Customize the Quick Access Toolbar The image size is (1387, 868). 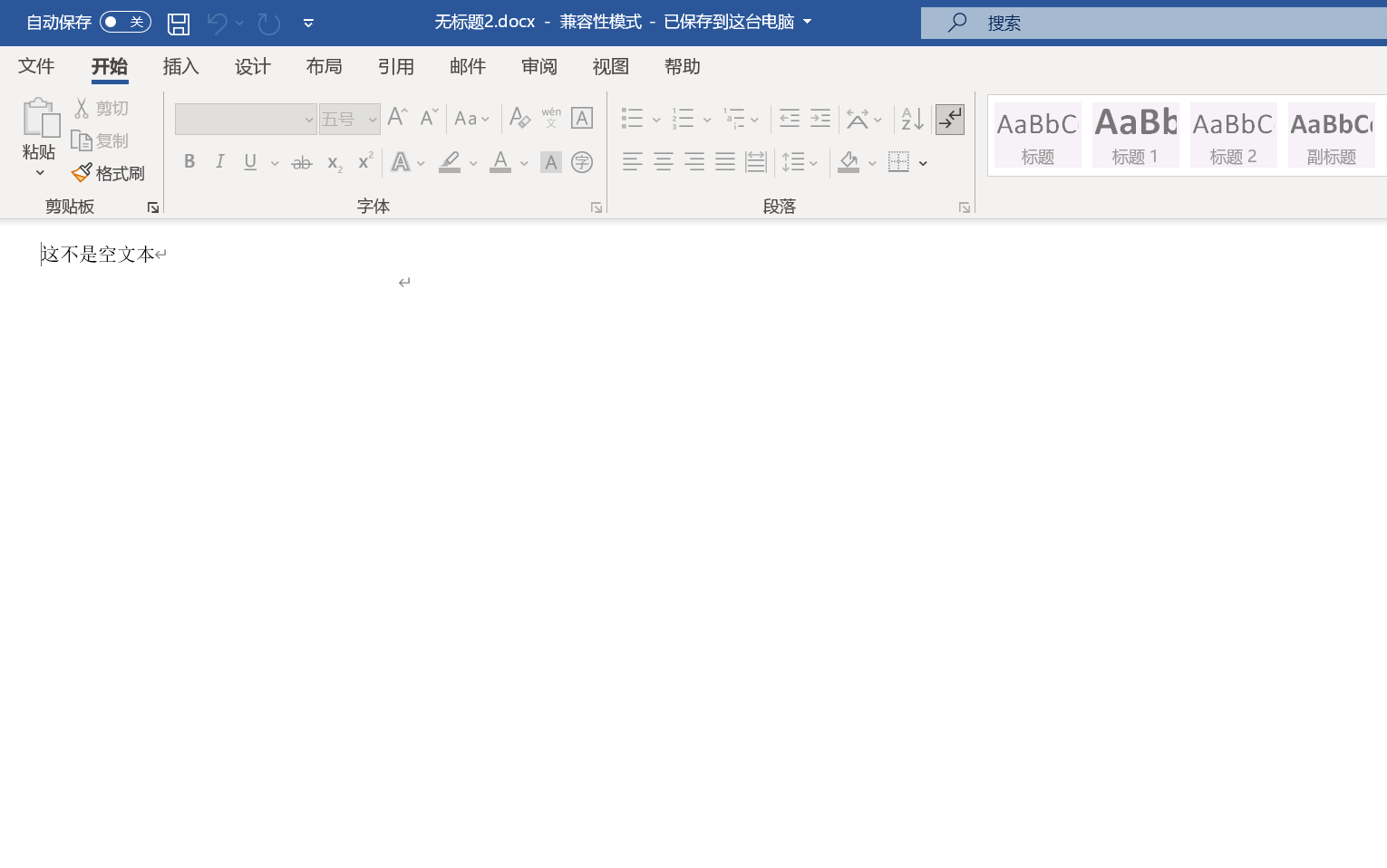308,23
